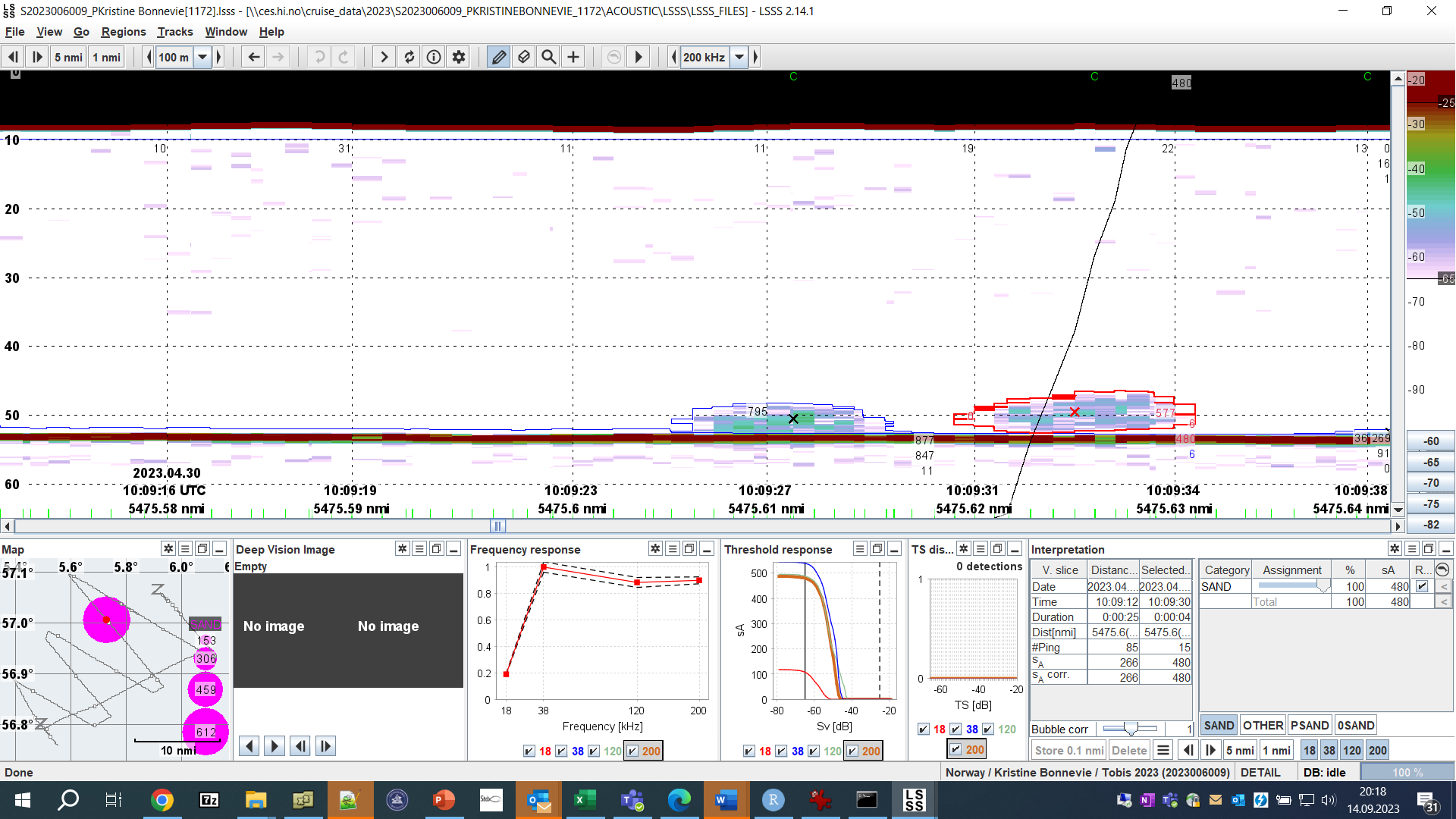Click the plus crosshair tool
This screenshot has height=819, width=1456.
coord(573,57)
